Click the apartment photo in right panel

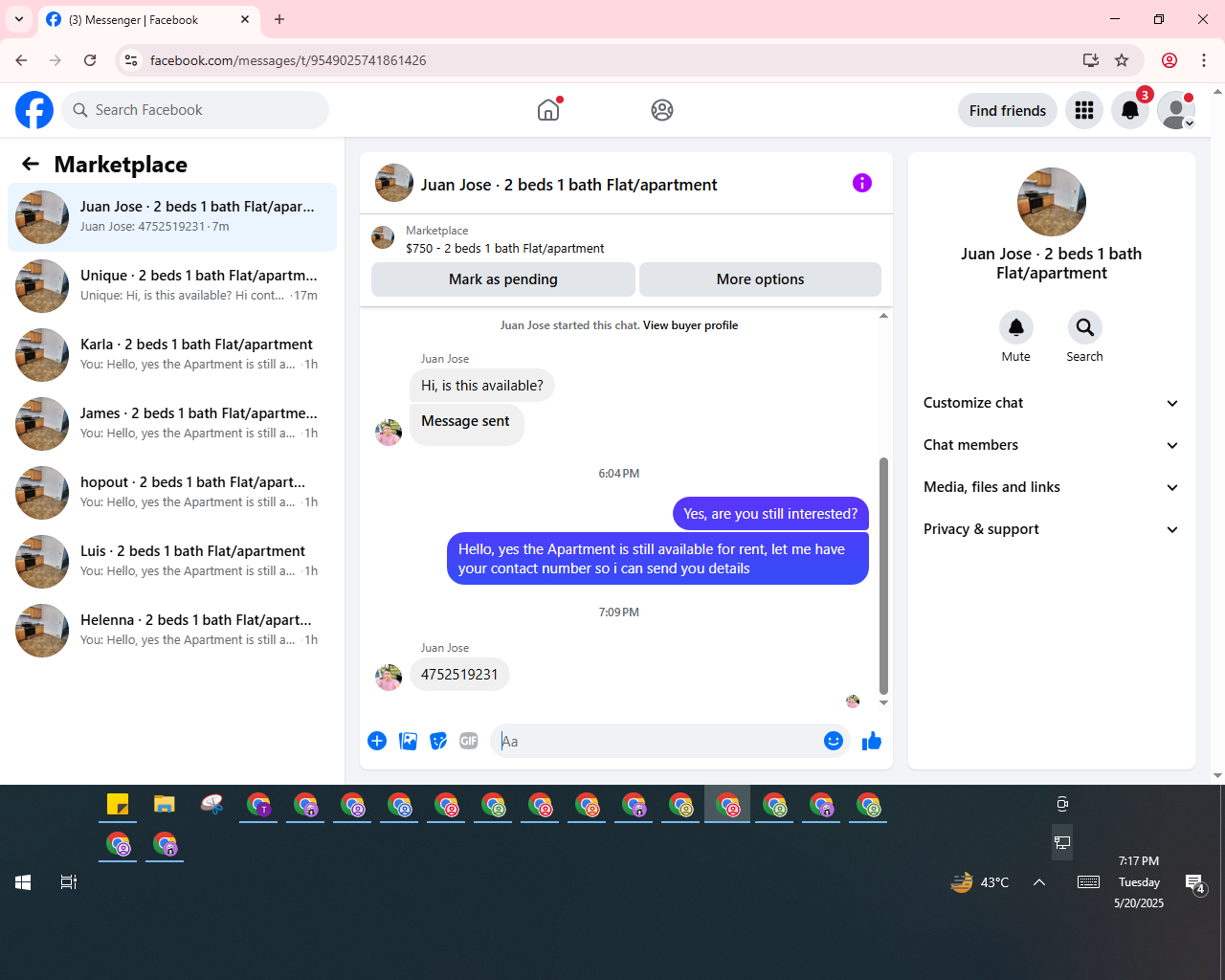click(1052, 202)
